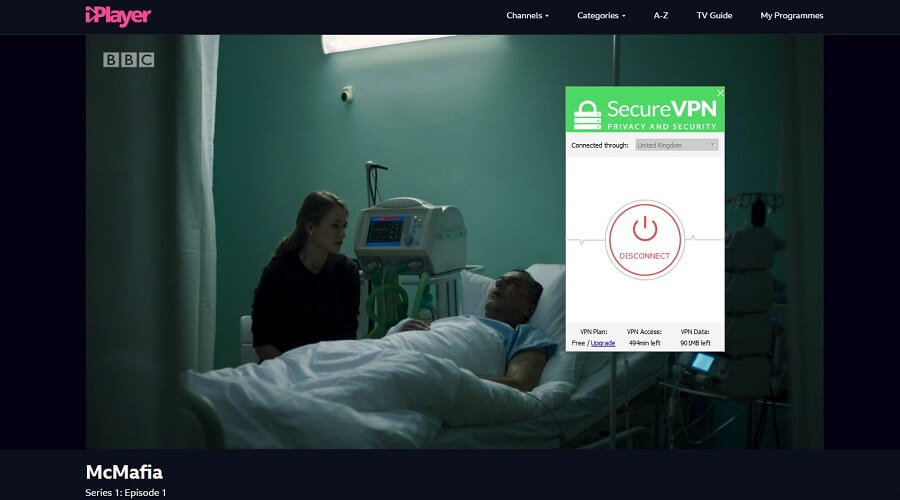Click 'Series 1: Episode 1' text

(x=126, y=493)
